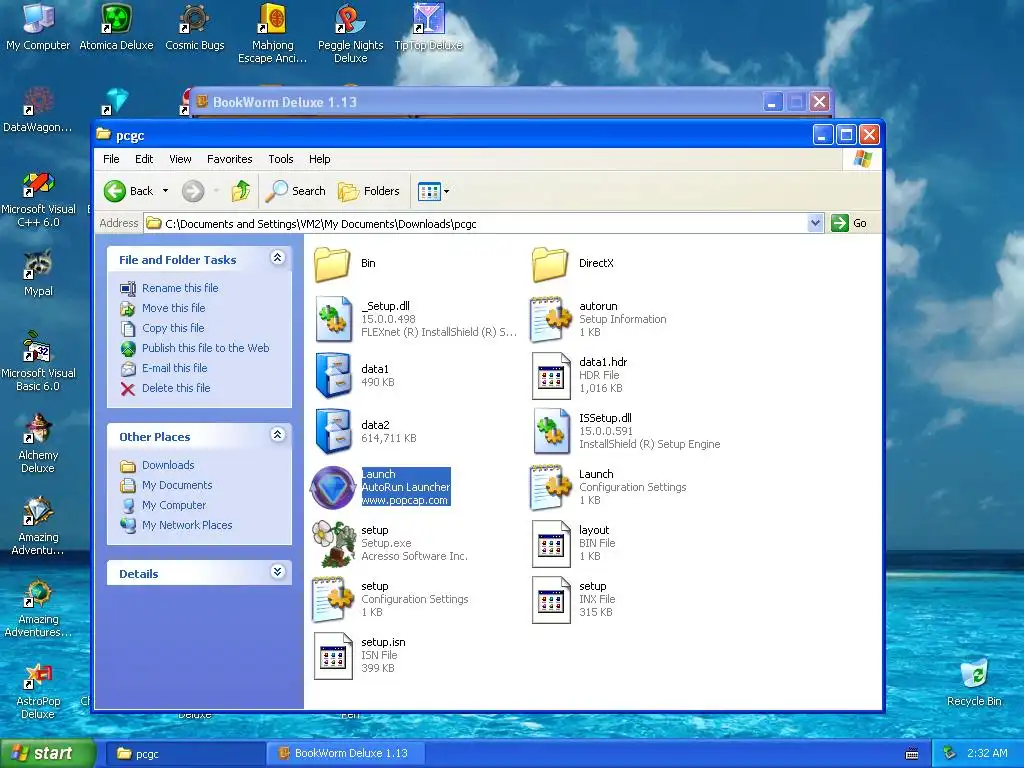
Task: Click Publish this file to the Web
Action: pos(206,348)
